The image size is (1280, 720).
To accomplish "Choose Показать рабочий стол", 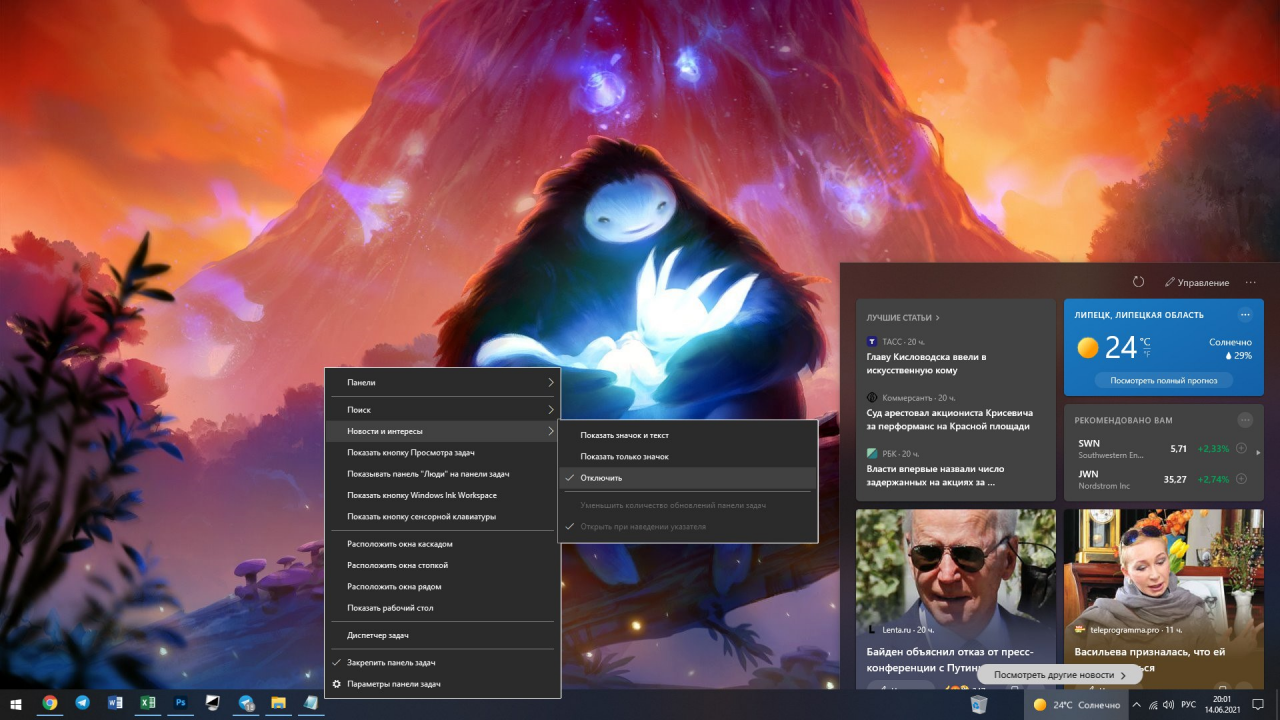I will (443, 608).
